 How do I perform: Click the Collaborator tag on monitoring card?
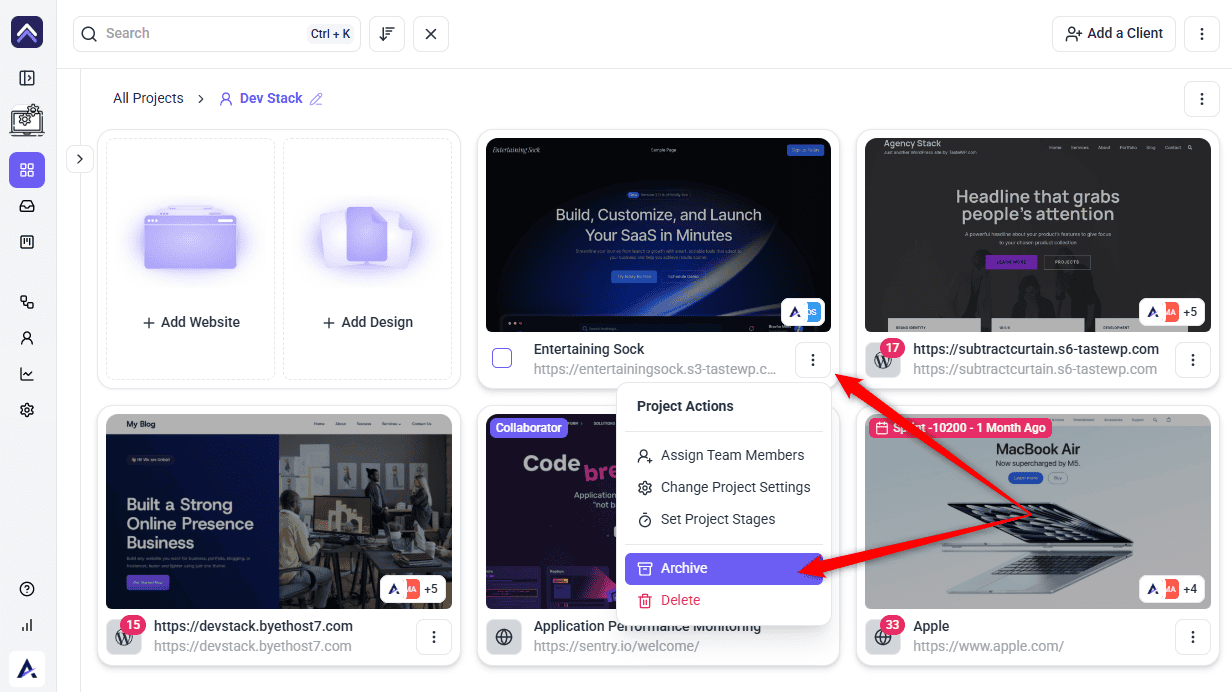pyautogui.click(x=528, y=428)
